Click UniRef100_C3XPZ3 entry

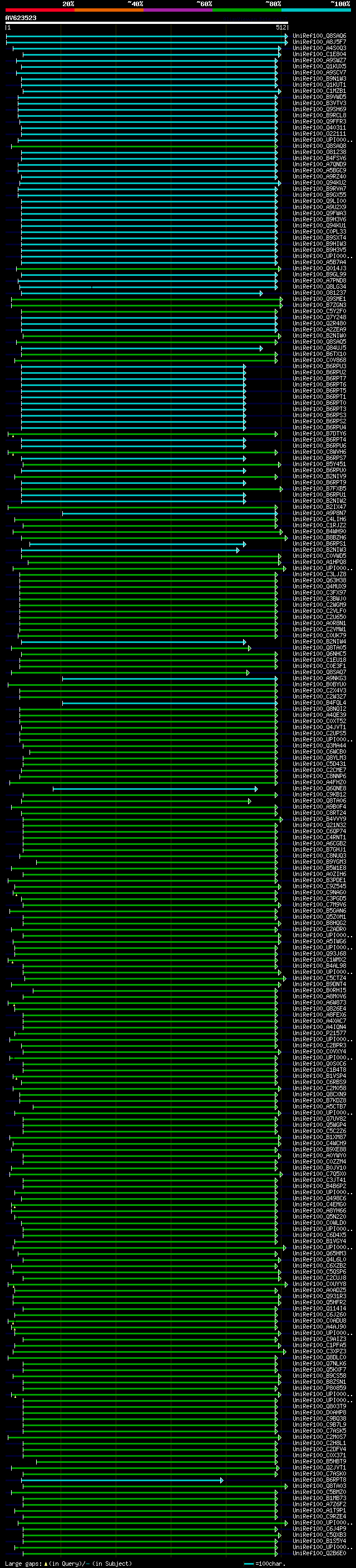point(319,1351)
